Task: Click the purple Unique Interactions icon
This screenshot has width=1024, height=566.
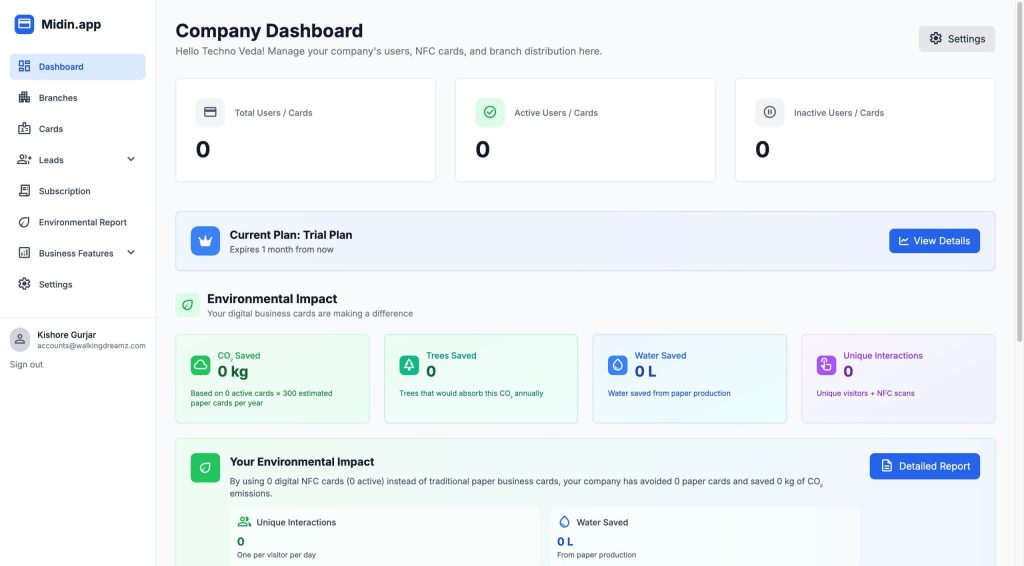Action: coord(826,366)
